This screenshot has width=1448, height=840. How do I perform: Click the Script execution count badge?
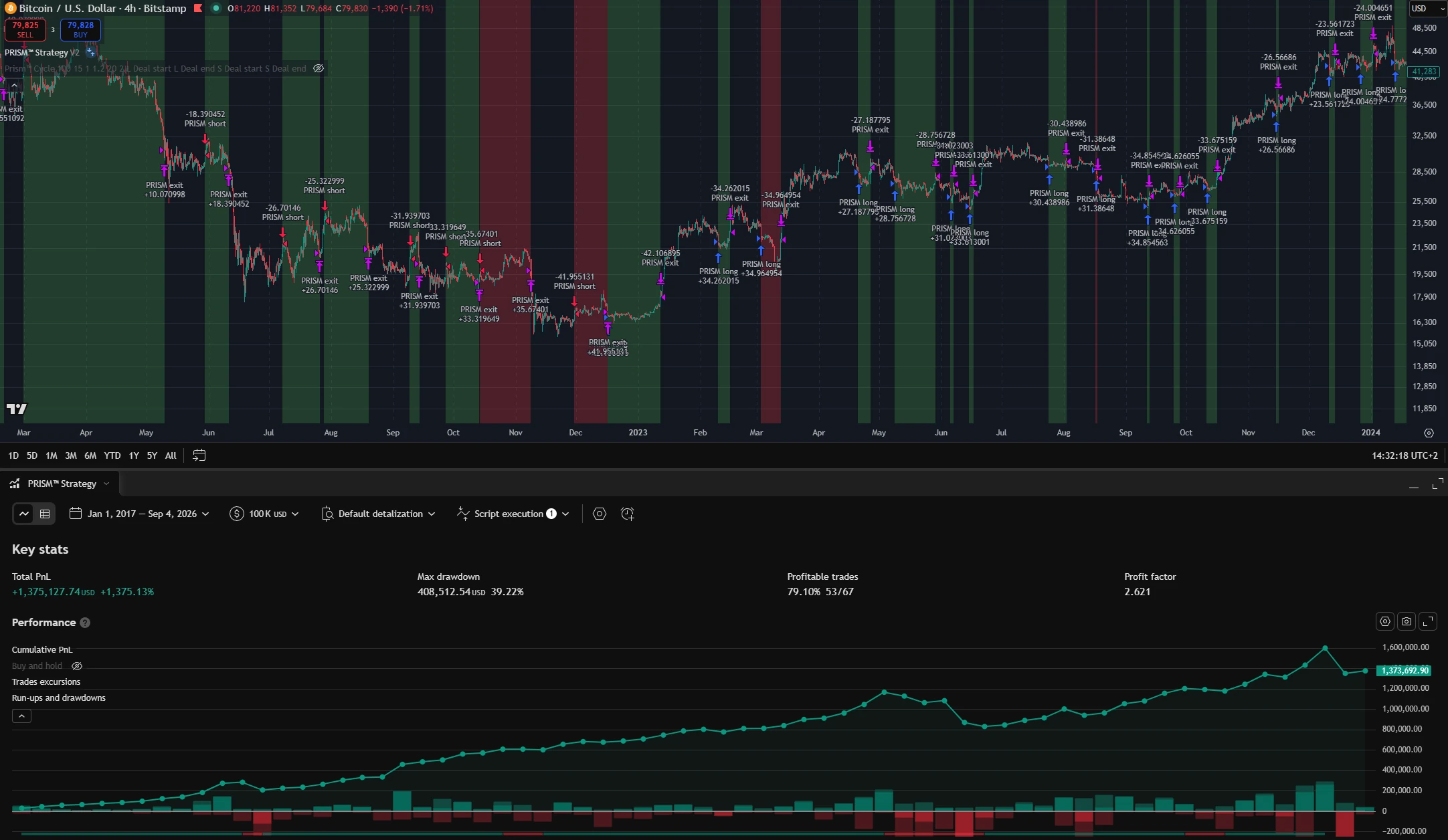pyautogui.click(x=551, y=514)
